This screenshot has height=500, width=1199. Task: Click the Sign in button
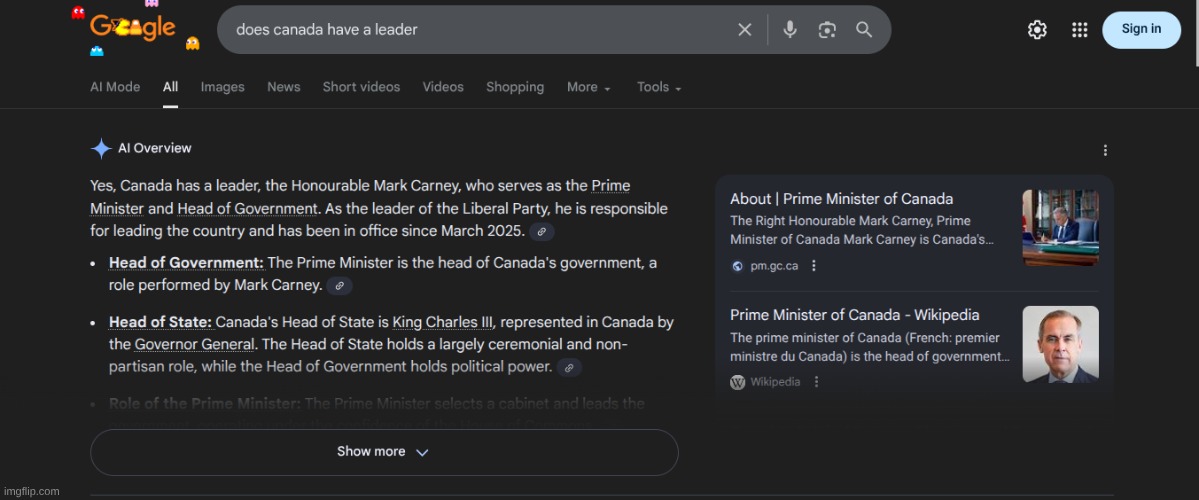1140,30
